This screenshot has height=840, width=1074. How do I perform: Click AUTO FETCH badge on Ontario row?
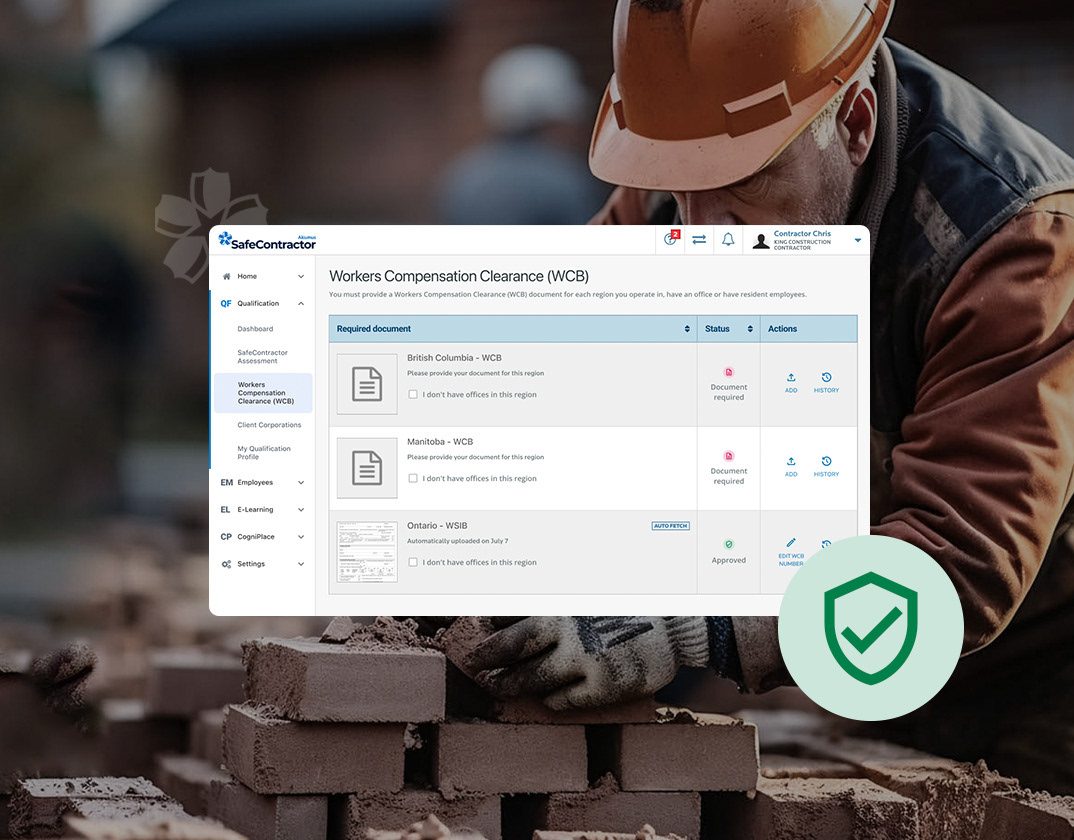(x=671, y=526)
